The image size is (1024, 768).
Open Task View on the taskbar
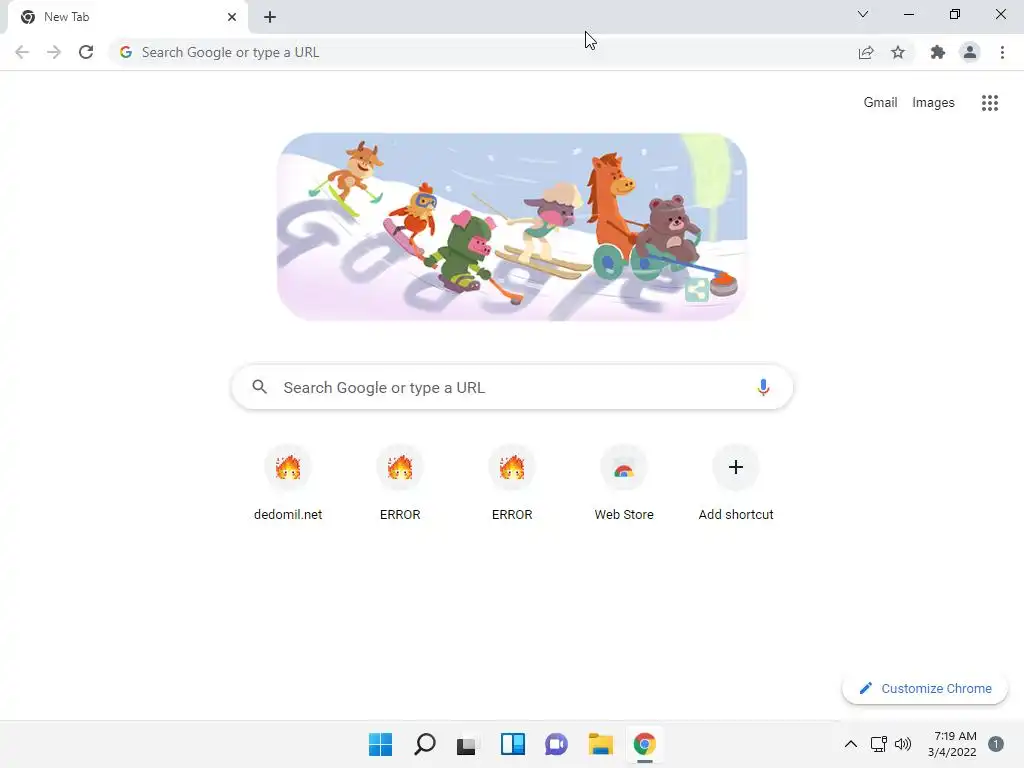(x=466, y=744)
